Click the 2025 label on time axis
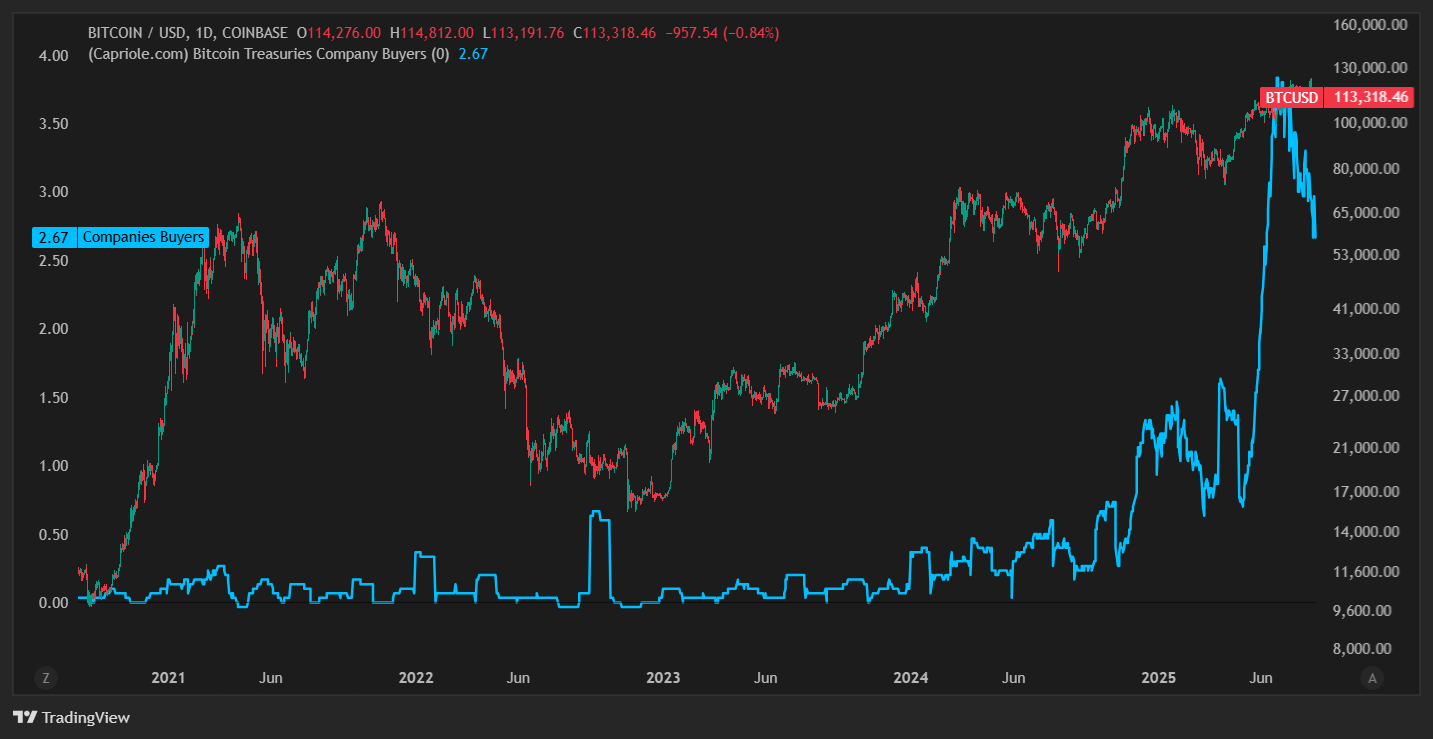 [1159, 678]
